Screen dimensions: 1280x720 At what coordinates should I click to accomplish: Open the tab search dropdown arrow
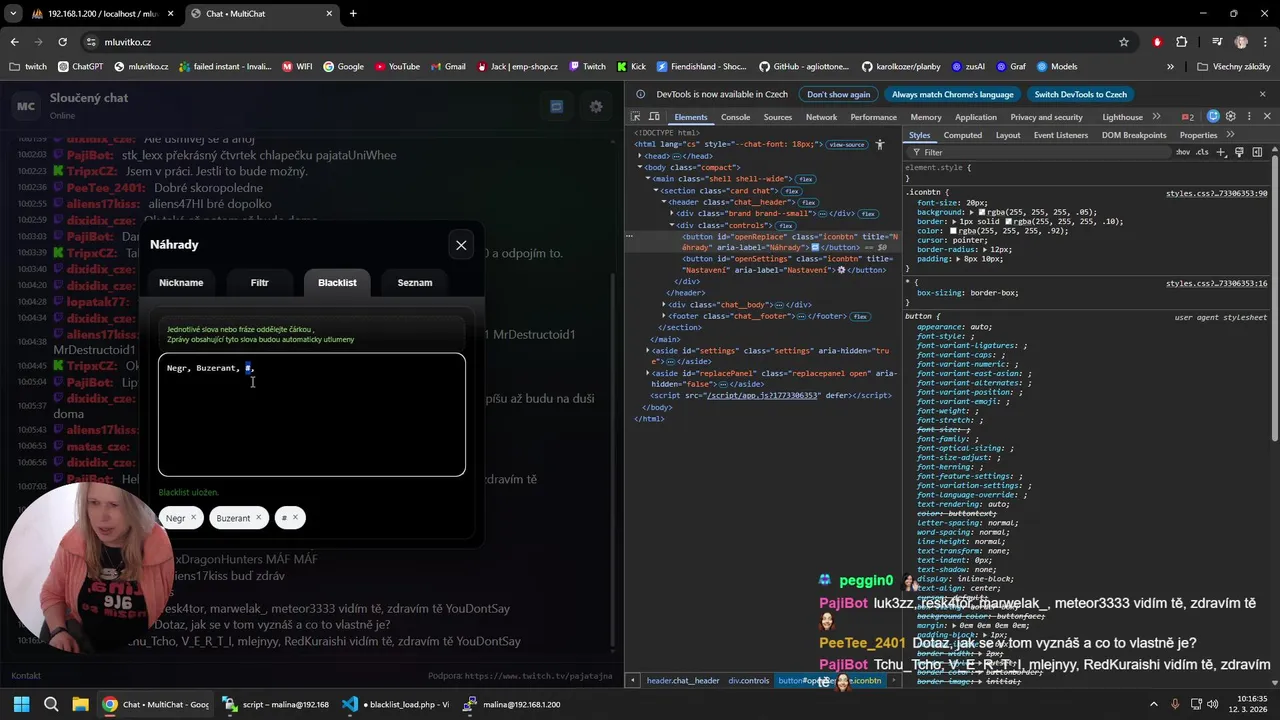point(13,14)
